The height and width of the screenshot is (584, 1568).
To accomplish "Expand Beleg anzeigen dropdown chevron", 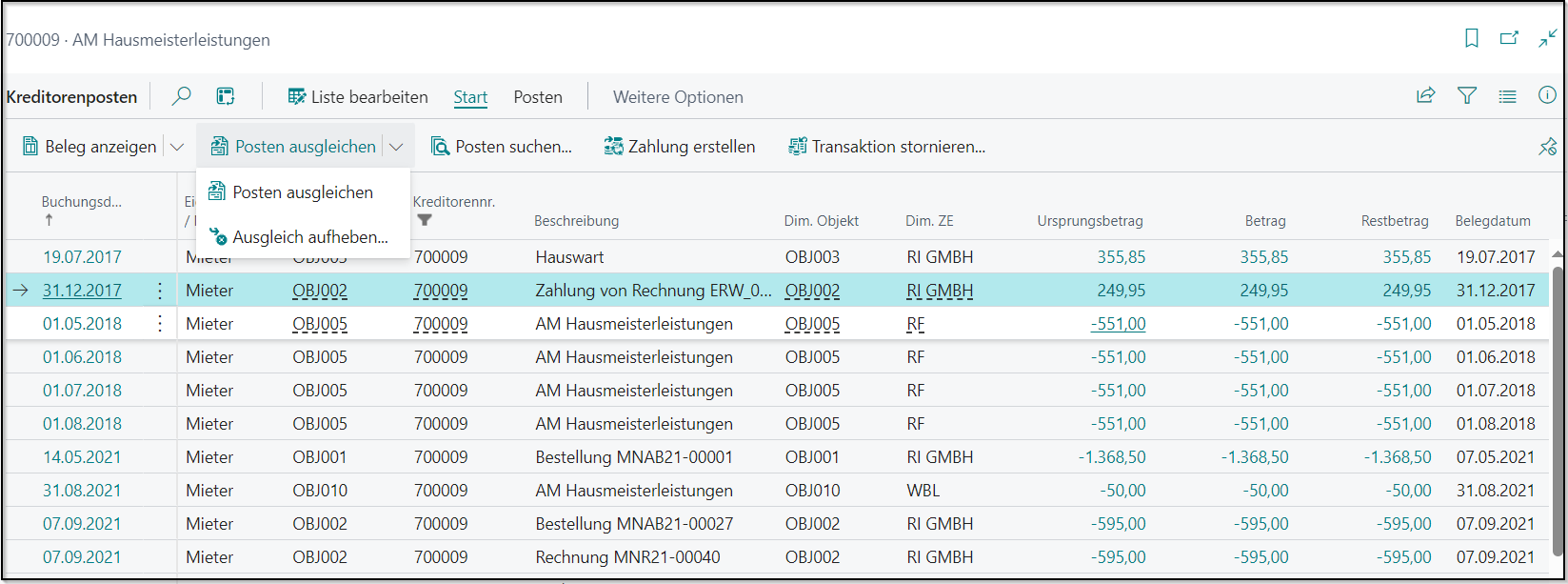I will tap(176, 147).
